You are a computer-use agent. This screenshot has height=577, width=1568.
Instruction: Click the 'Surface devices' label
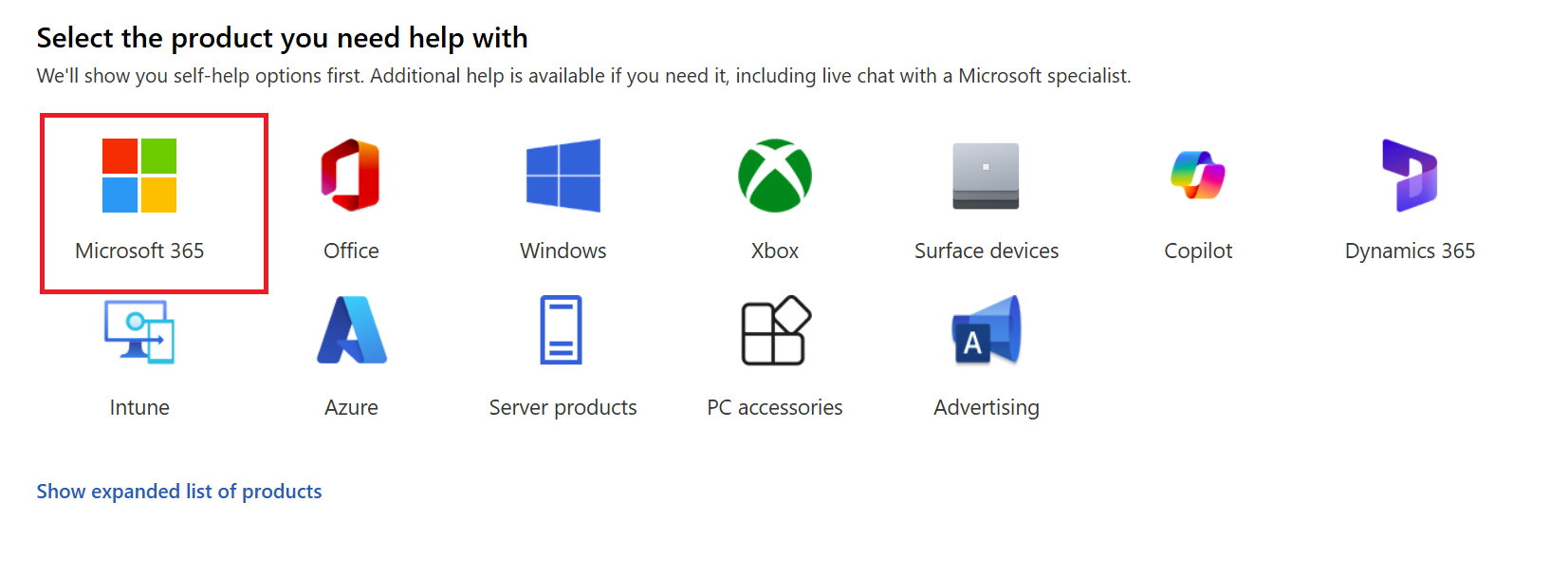987,251
